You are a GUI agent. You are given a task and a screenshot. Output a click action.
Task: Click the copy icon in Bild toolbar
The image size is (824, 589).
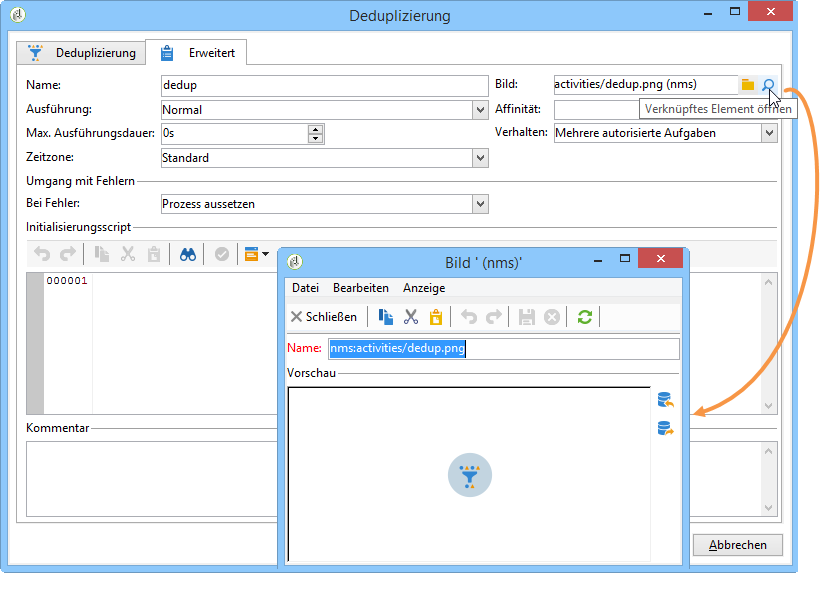point(385,317)
